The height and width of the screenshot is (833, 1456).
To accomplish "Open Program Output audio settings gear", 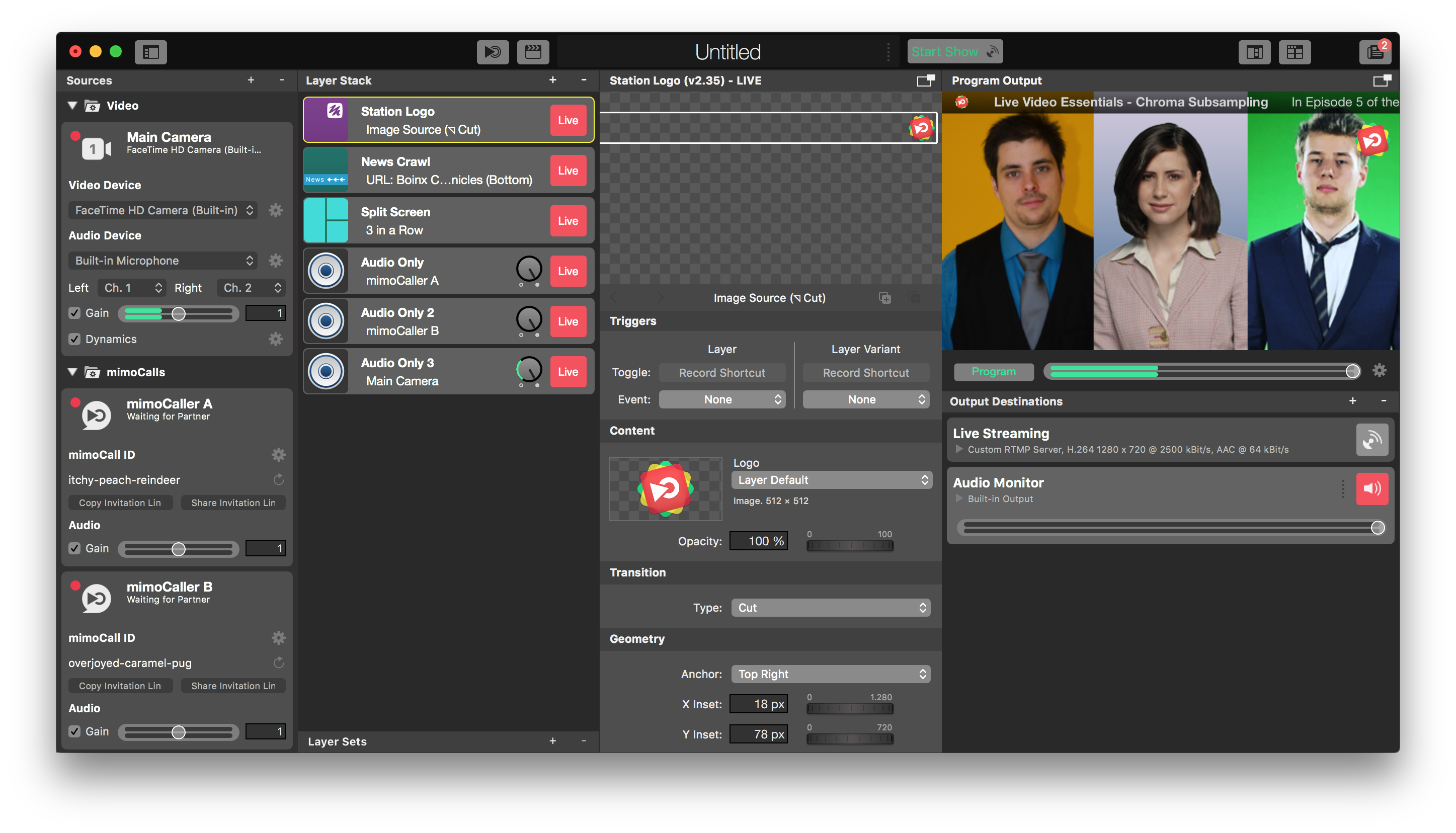I will pyautogui.click(x=1379, y=371).
